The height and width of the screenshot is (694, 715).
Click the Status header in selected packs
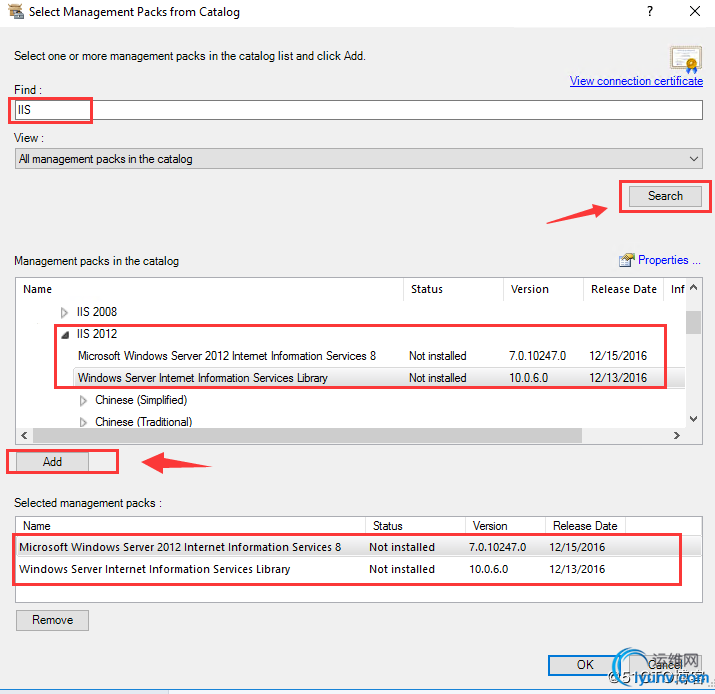[415, 526]
